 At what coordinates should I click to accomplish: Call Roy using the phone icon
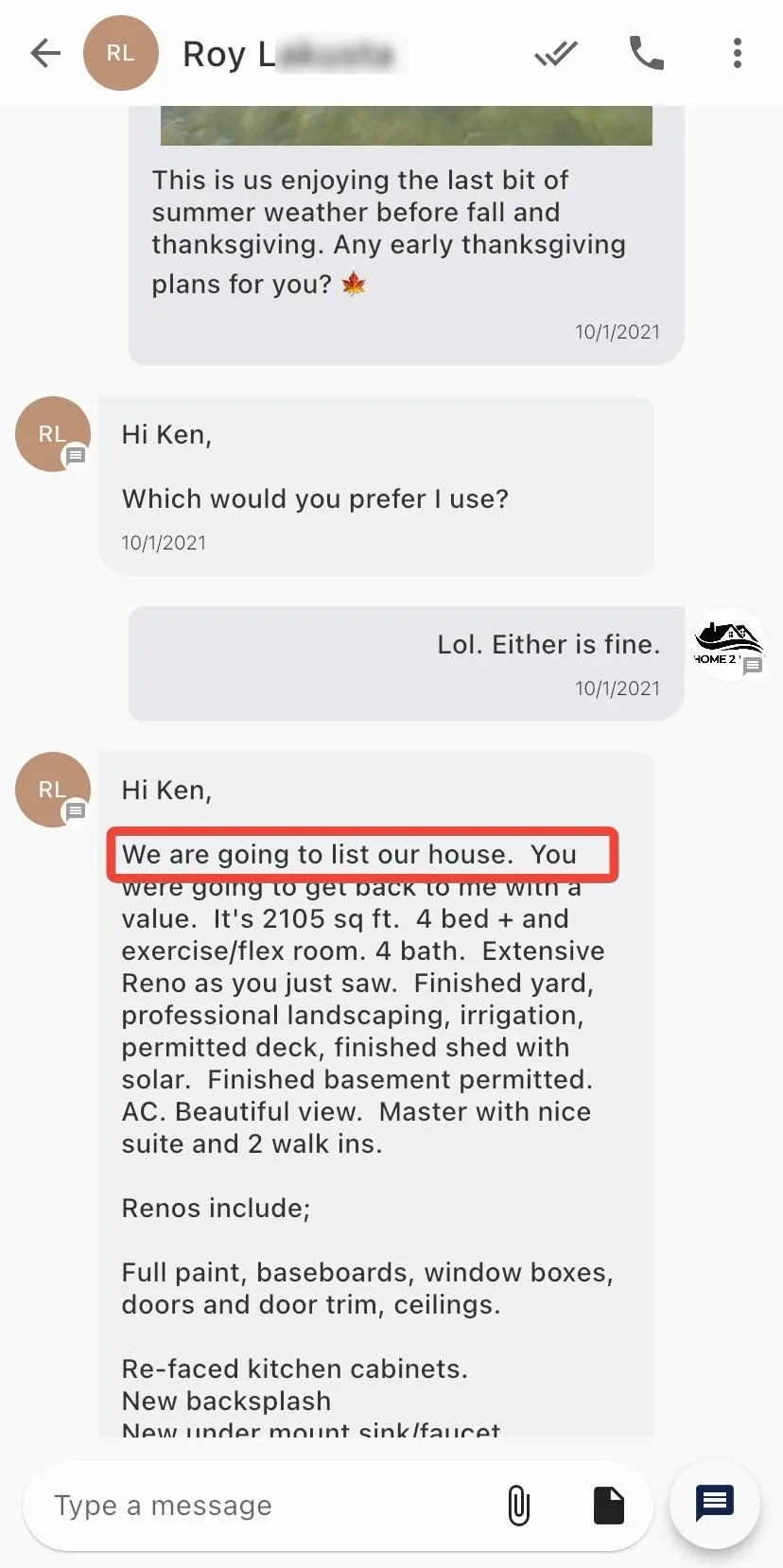pos(646,54)
